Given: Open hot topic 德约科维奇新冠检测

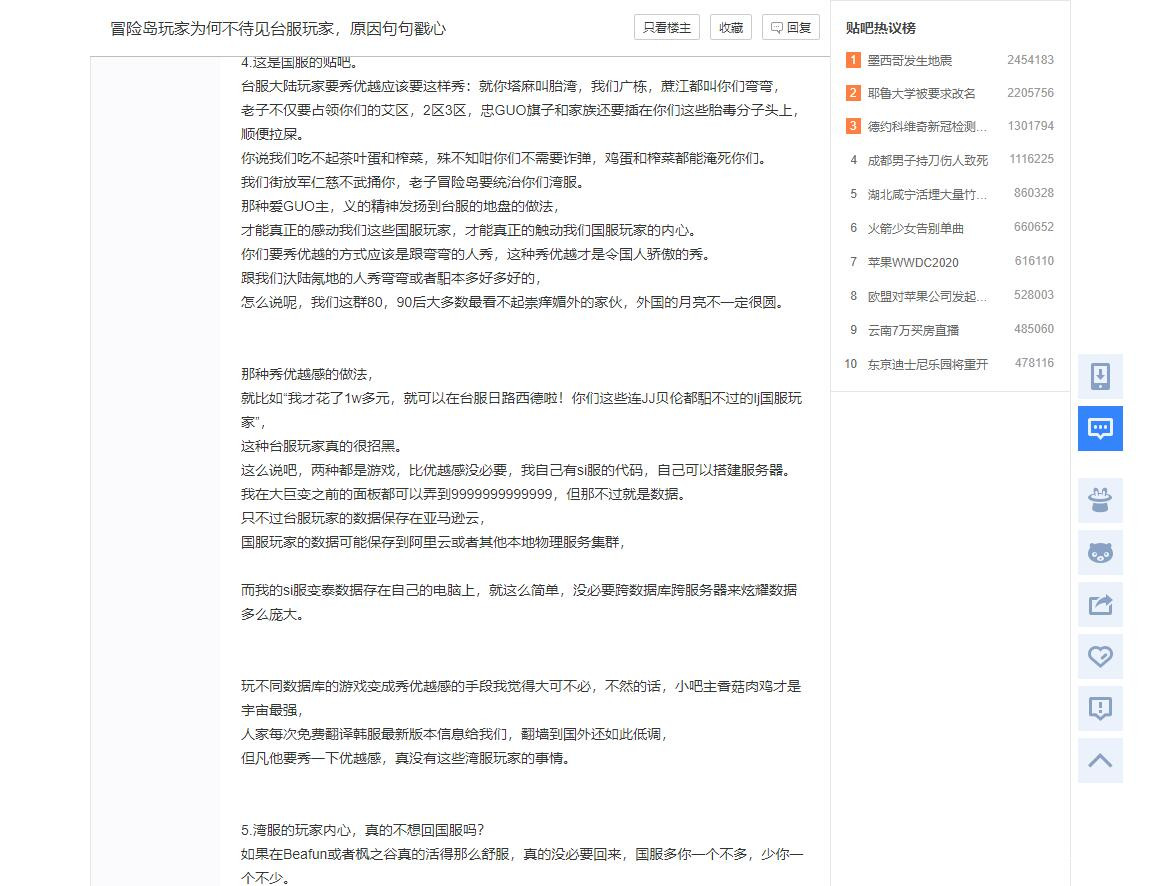Looking at the screenshot, I should (x=927, y=126).
